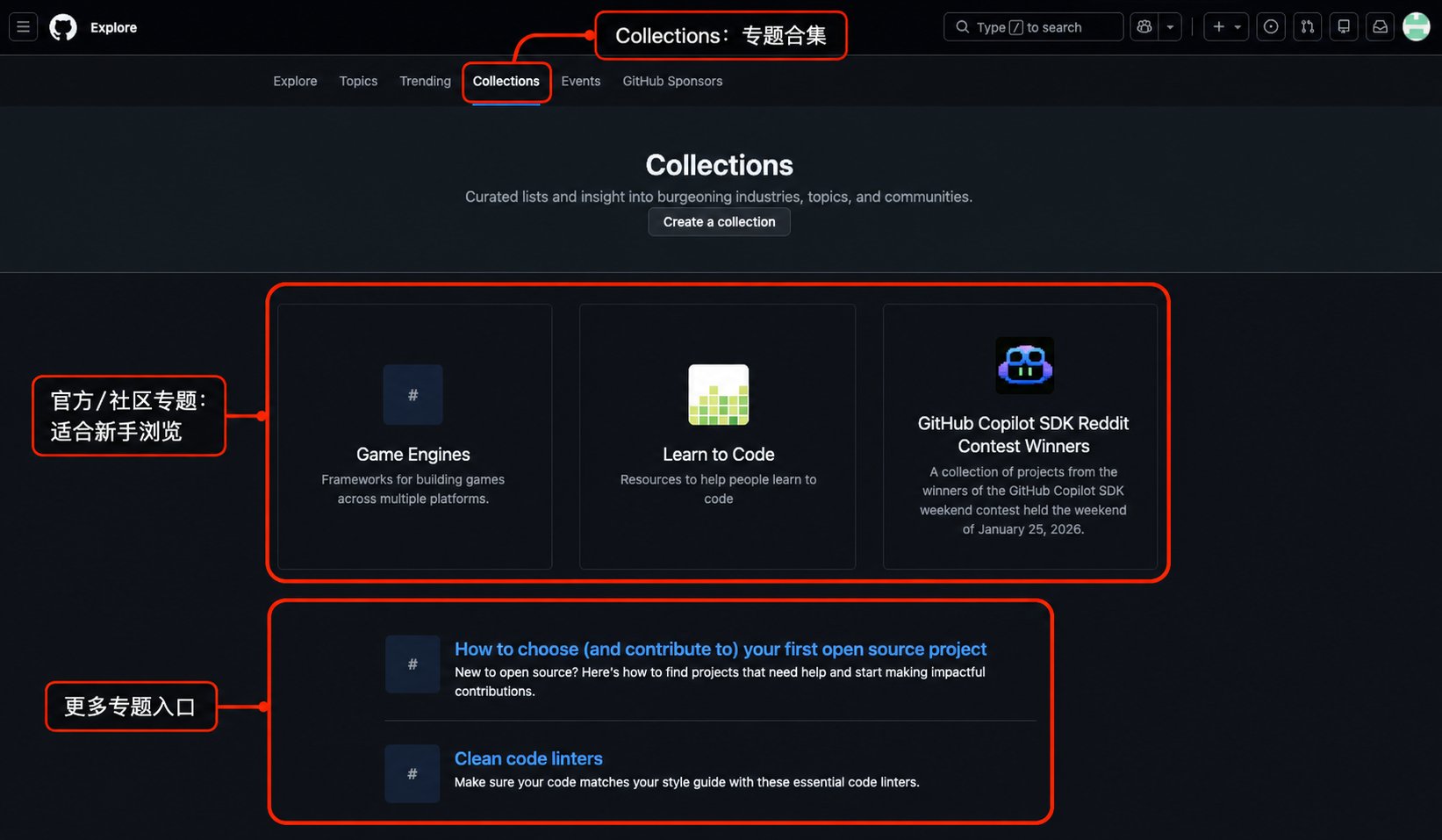The height and width of the screenshot is (840, 1442).
Task: Click the Curated lists and insight subtitle
Action: point(719,197)
